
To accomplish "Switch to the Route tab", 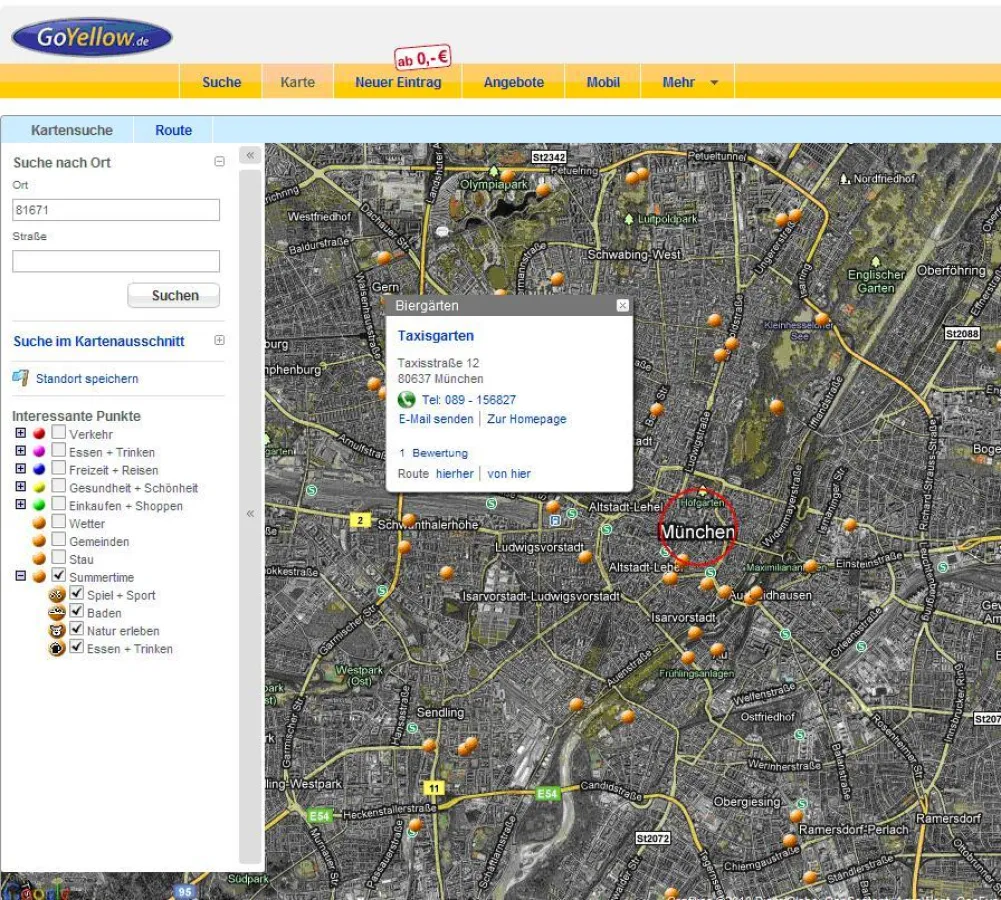I will pos(173,130).
